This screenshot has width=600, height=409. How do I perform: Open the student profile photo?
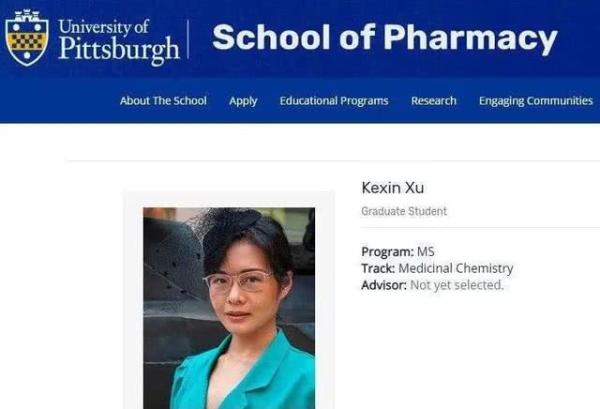(229, 308)
